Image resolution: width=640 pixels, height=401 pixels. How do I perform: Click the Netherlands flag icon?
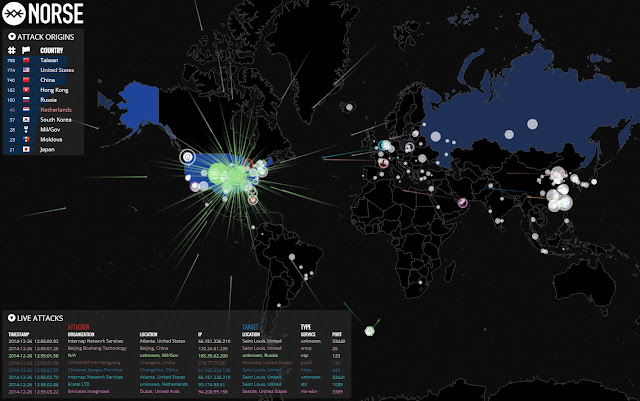click(x=26, y=109)
